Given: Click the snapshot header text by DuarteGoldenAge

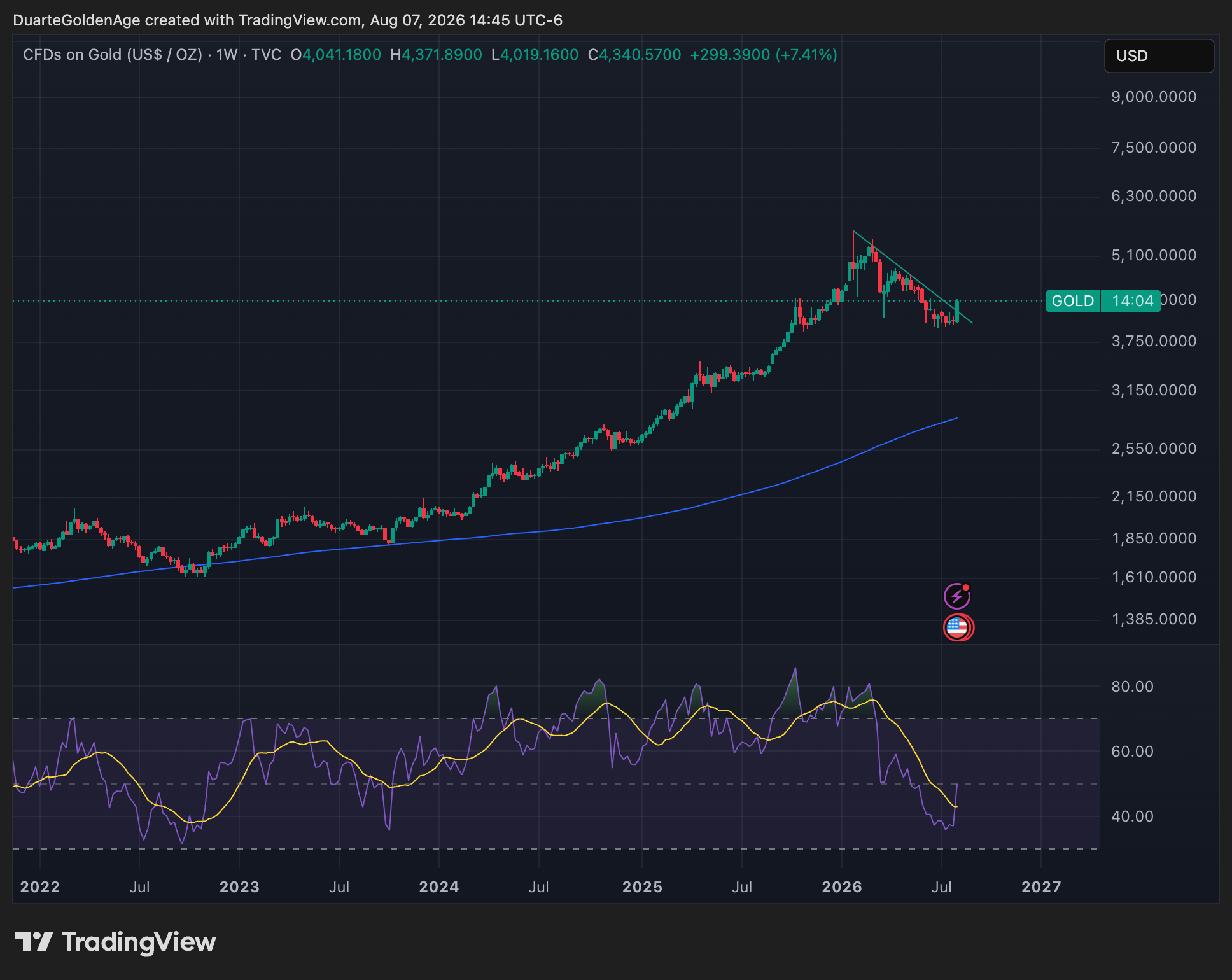Looking at the screenshot, I should (x=288, y=20).
